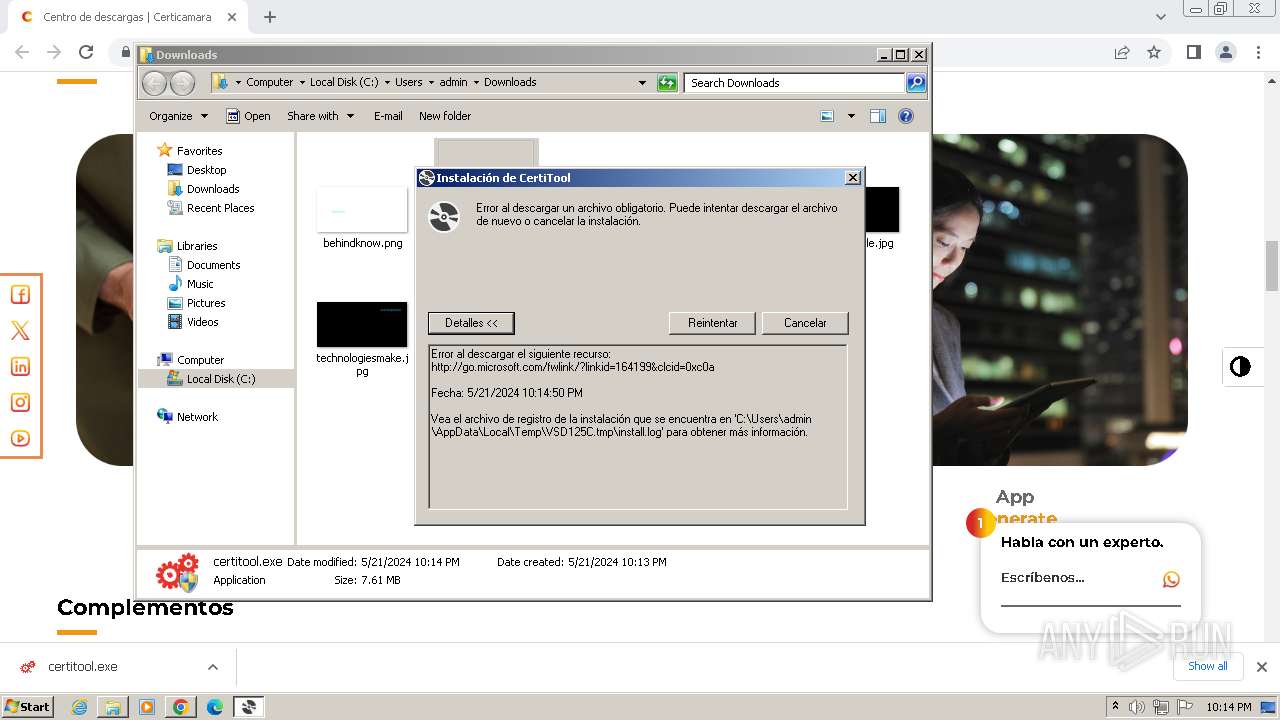This screenshot has width=1280, height=720.
Task: Click the Instagram icon in sidebar
Action: [20, 402]
